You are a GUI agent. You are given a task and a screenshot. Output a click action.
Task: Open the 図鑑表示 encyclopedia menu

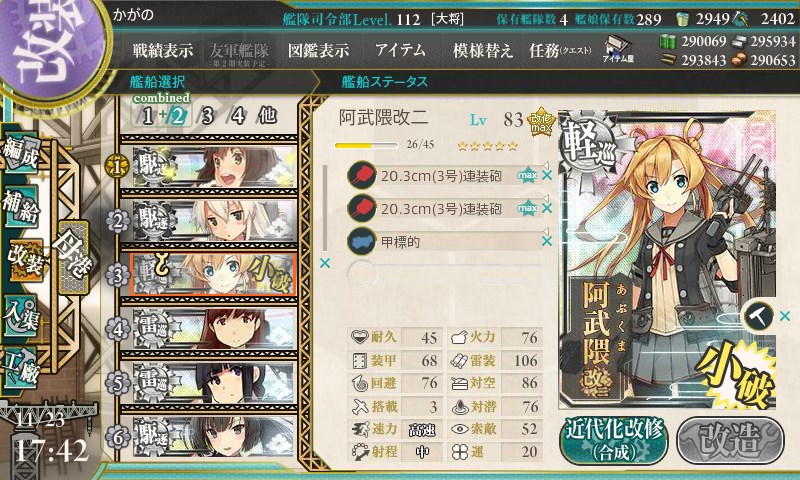click(x=318, y=50)
